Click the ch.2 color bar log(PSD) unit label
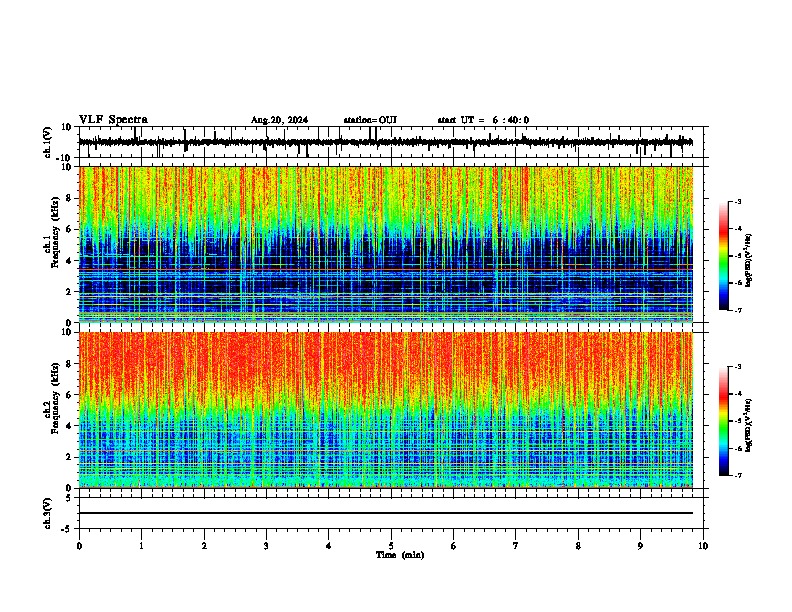The image size is (792, 612). click(x=750, y=426)
